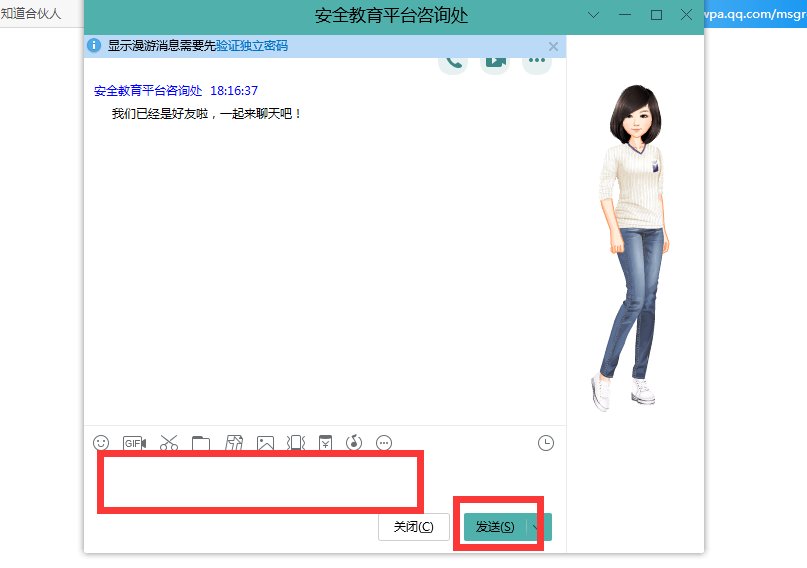Start a voice call
This screenshot has height=568, width=807.
pos(453,62)
